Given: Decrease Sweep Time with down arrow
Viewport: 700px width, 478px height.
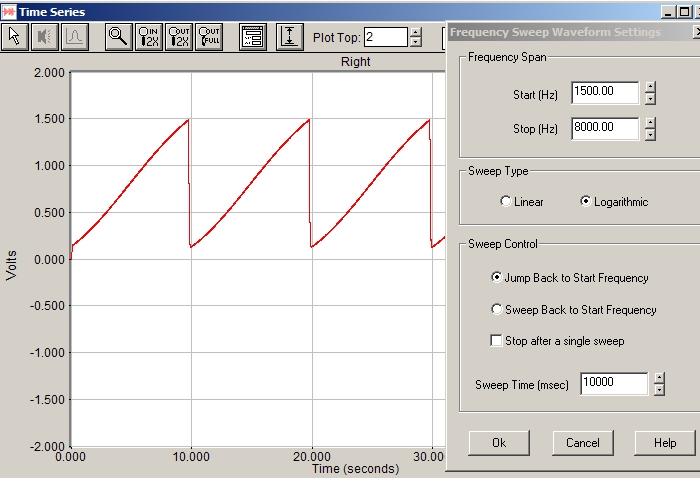Looking at the screenshot, I should 659,390.
